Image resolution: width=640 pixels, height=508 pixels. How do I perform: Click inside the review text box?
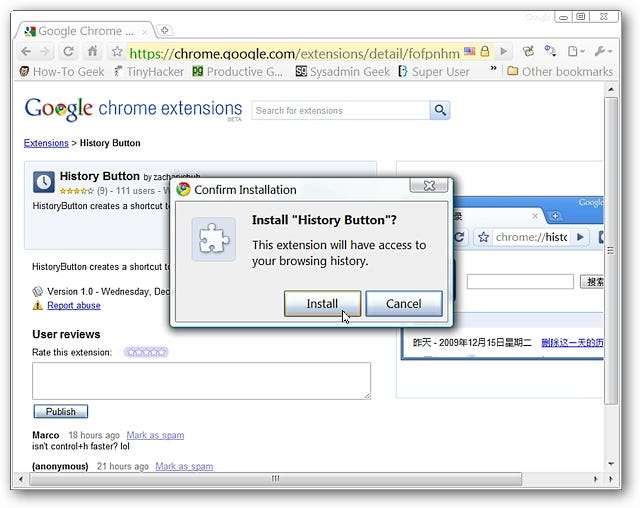point(202,381)
